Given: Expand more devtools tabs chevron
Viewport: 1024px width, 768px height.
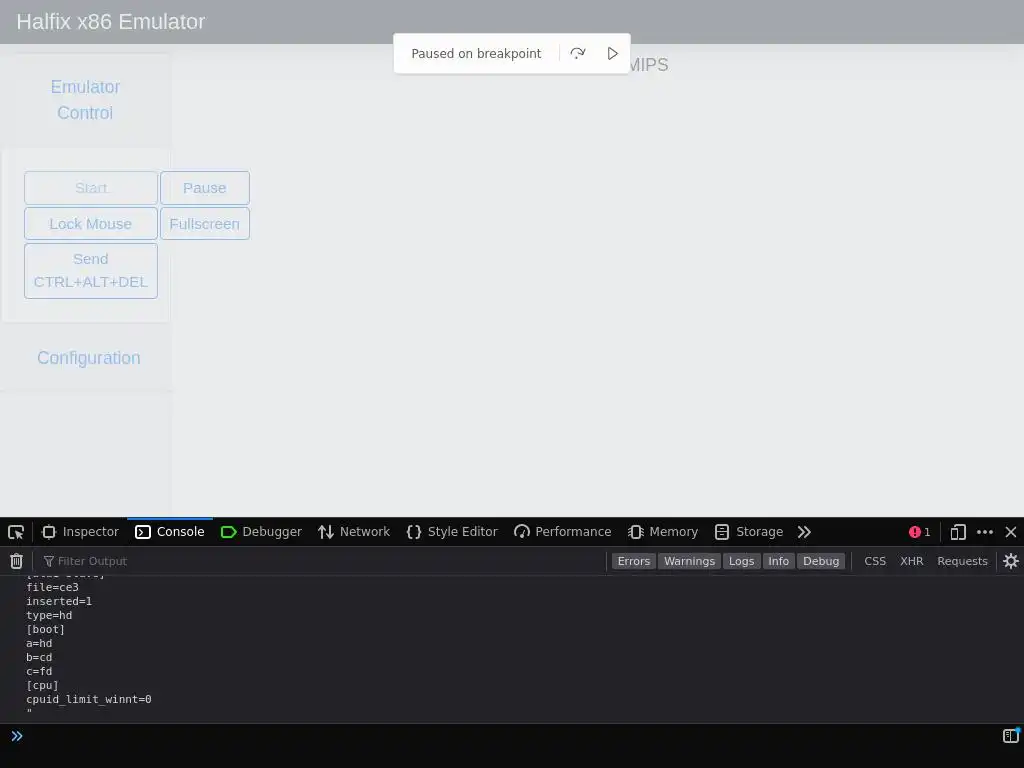Looking at the screenshot, I should coord(804,532).
